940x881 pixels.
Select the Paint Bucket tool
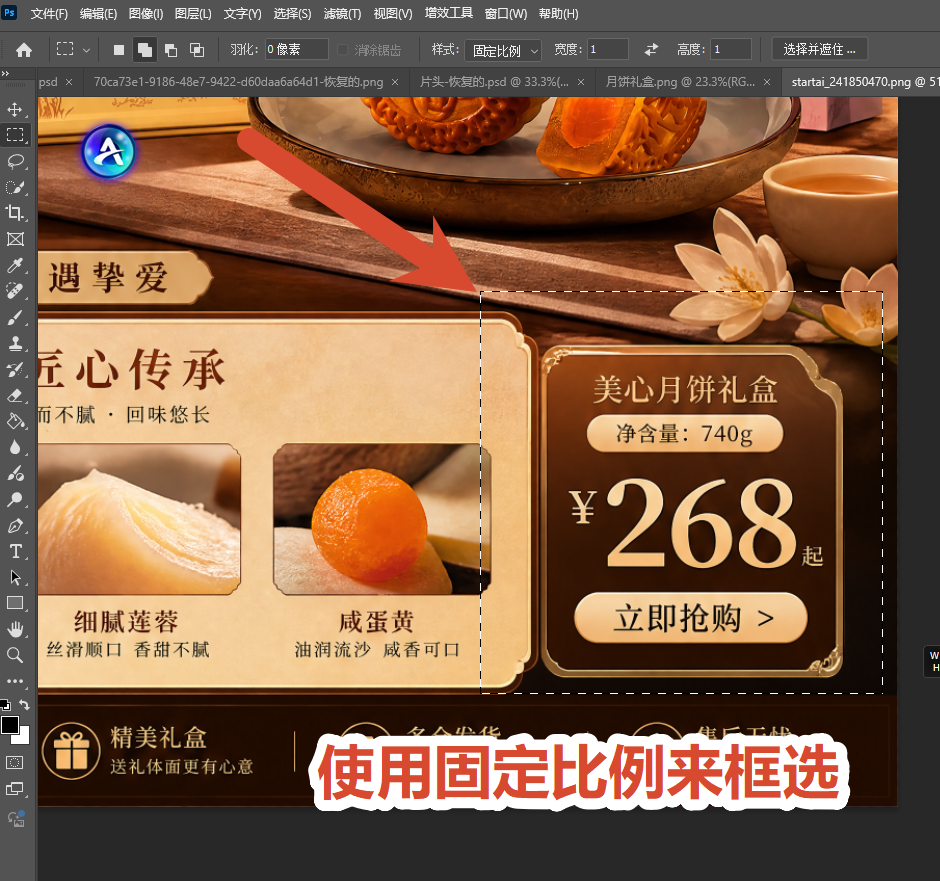[15, 421]
